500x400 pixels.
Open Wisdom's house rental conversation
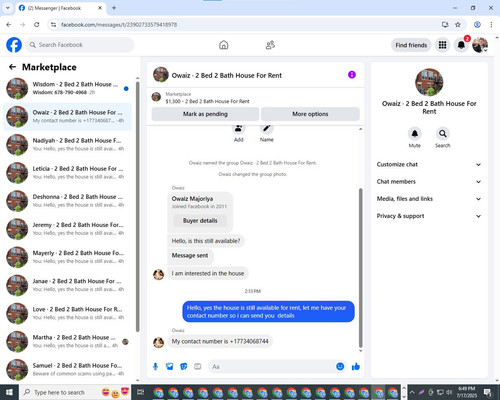click(67, 88)
